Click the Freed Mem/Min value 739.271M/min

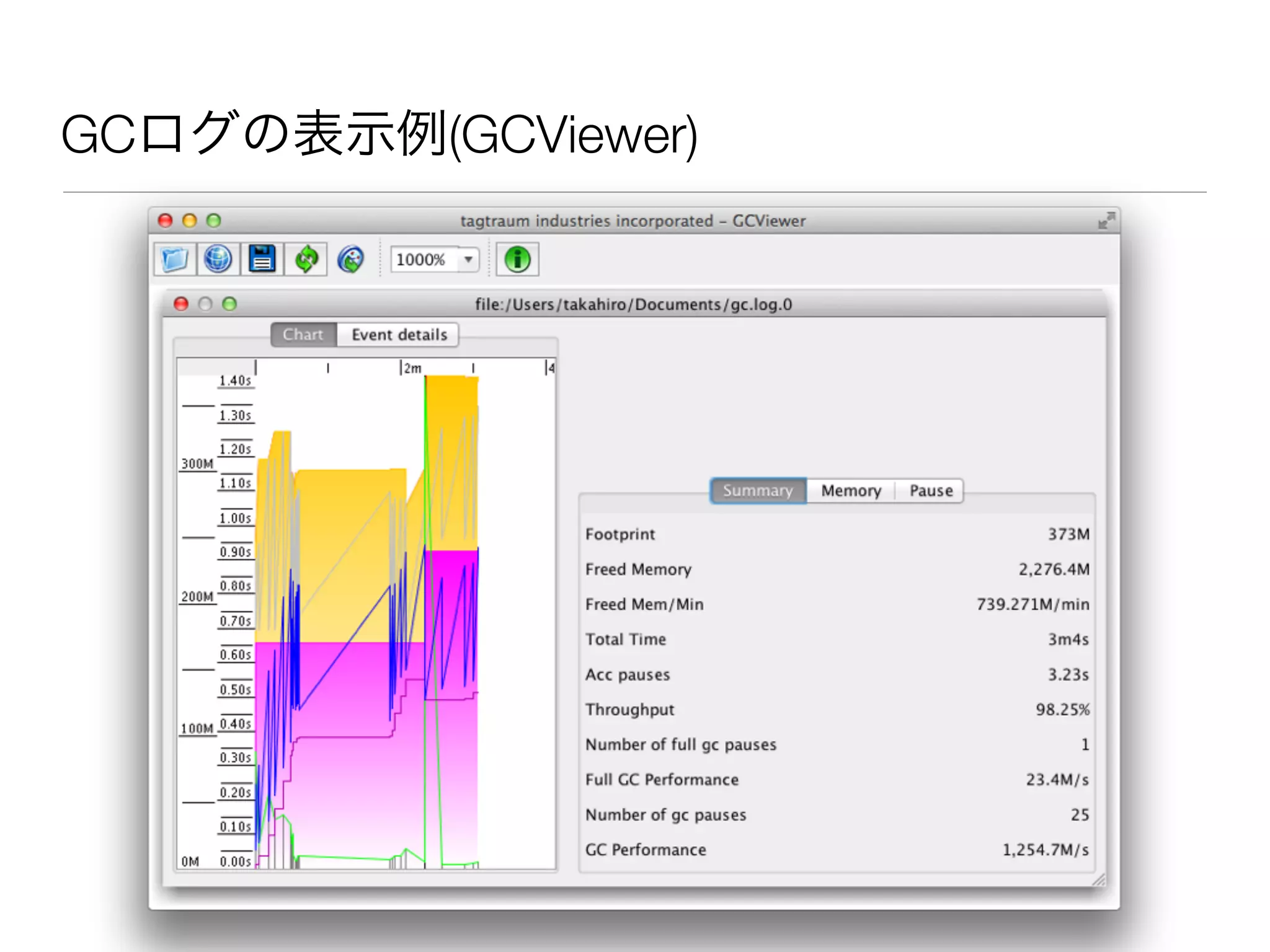[x=1032, y=604]
